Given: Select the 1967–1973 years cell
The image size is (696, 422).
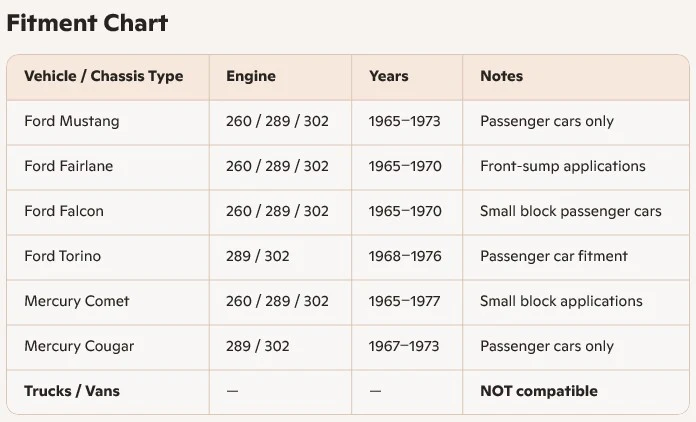Looking at the screenshot, I should click(x=404, y=346).
